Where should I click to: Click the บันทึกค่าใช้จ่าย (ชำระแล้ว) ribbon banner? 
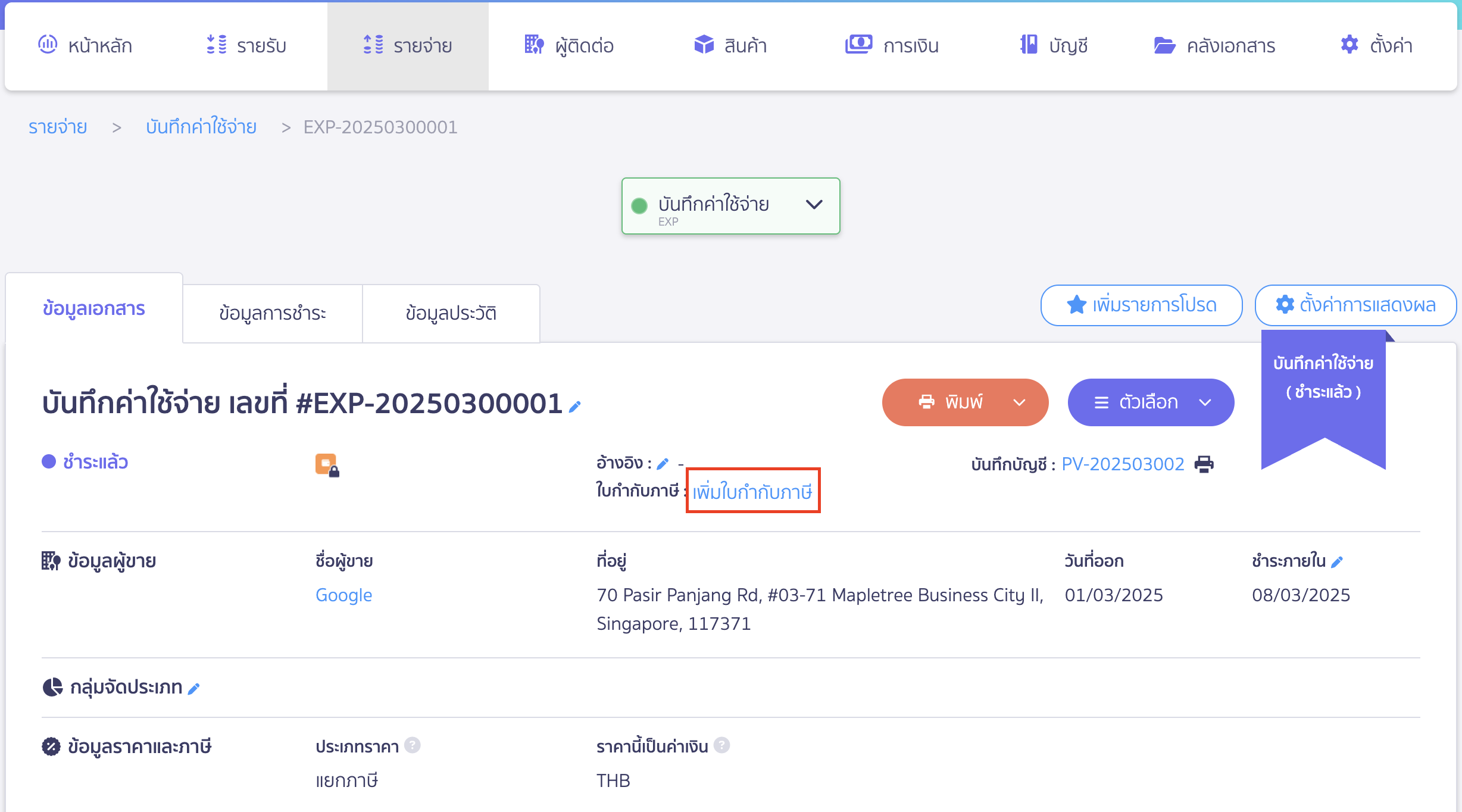(1323, 399)
